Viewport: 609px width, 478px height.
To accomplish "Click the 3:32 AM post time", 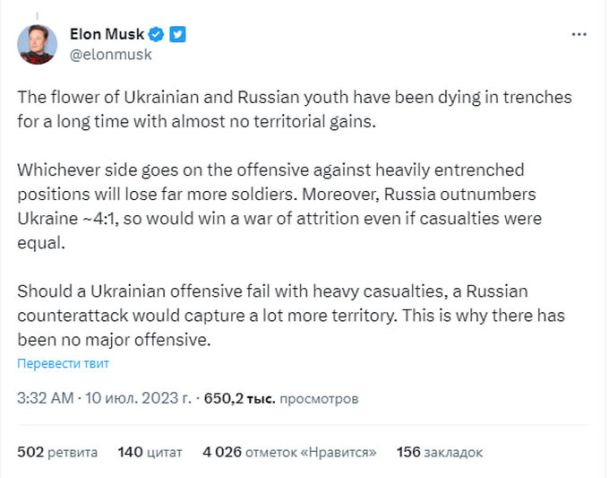I will click(46, 398).
